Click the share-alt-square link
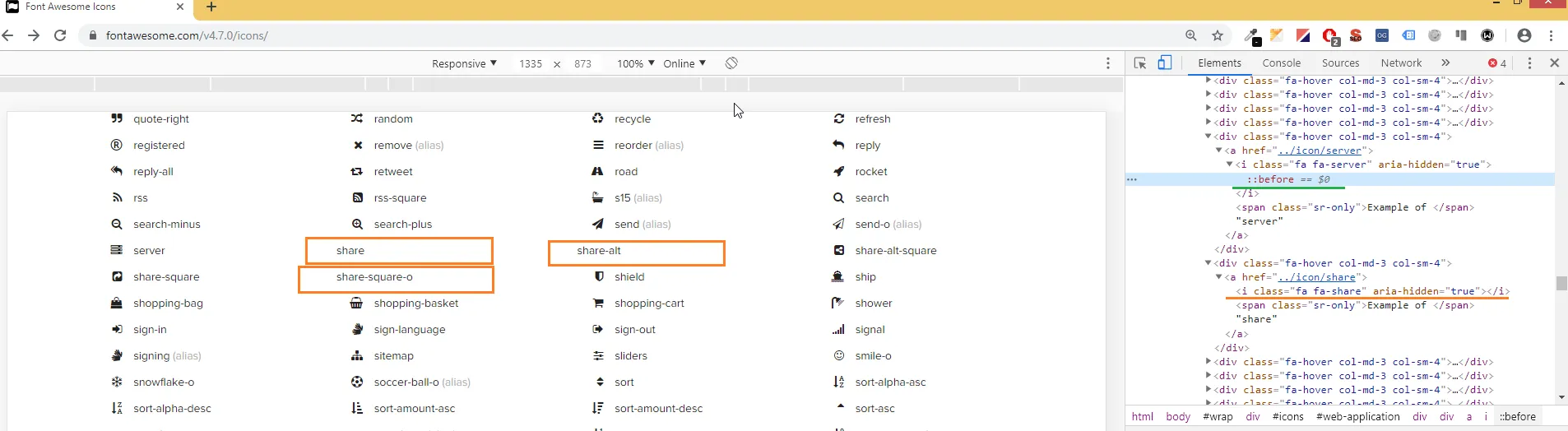This screenshot has width=1568, height=431. coord(895,250)
